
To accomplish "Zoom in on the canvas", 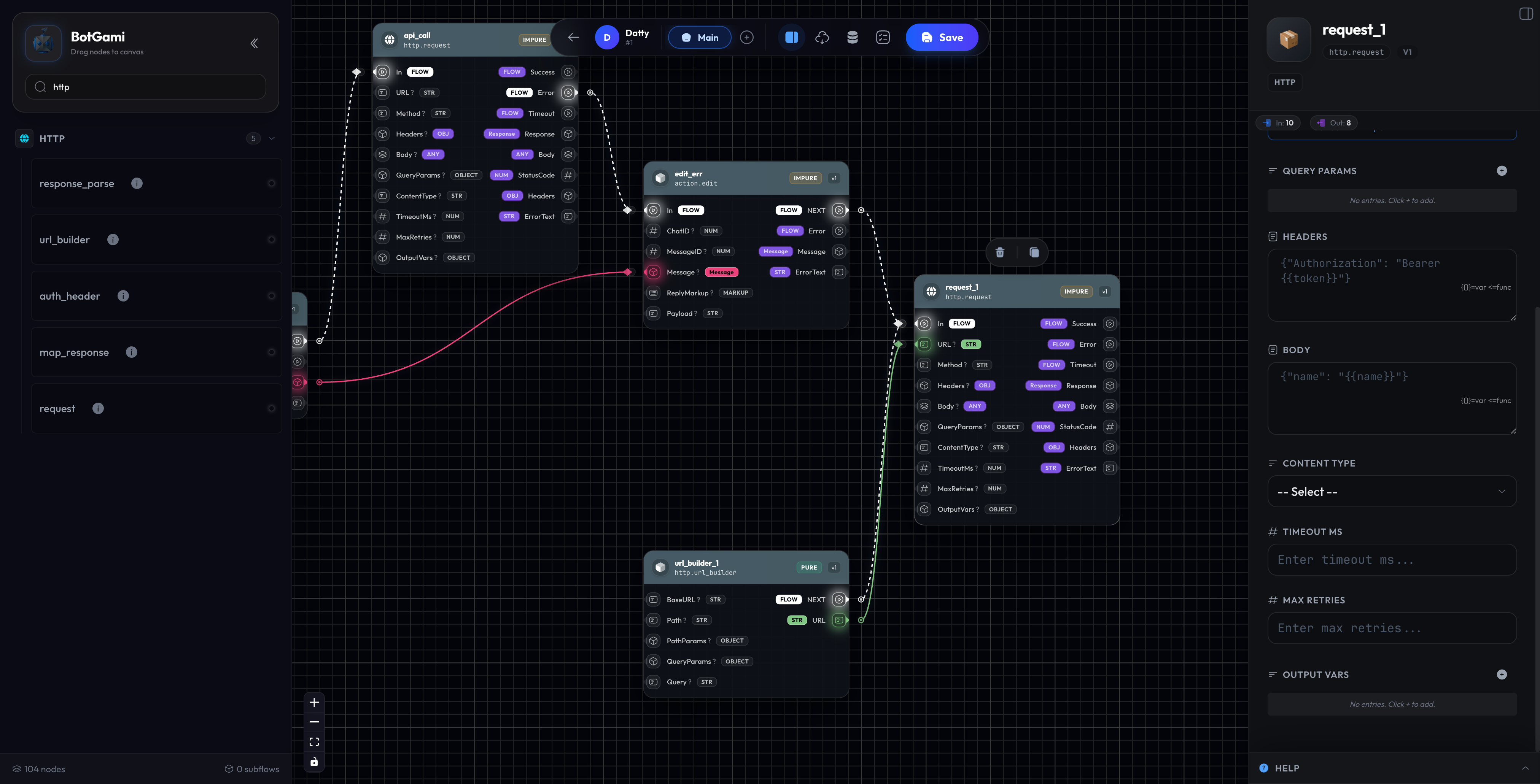I will (314, 702).
